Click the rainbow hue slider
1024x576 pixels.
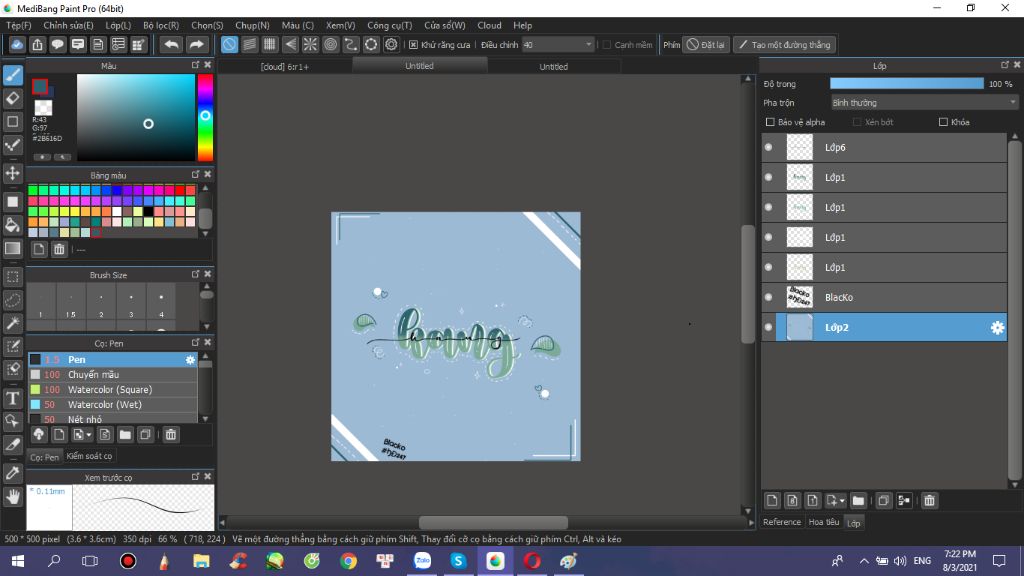205,117
